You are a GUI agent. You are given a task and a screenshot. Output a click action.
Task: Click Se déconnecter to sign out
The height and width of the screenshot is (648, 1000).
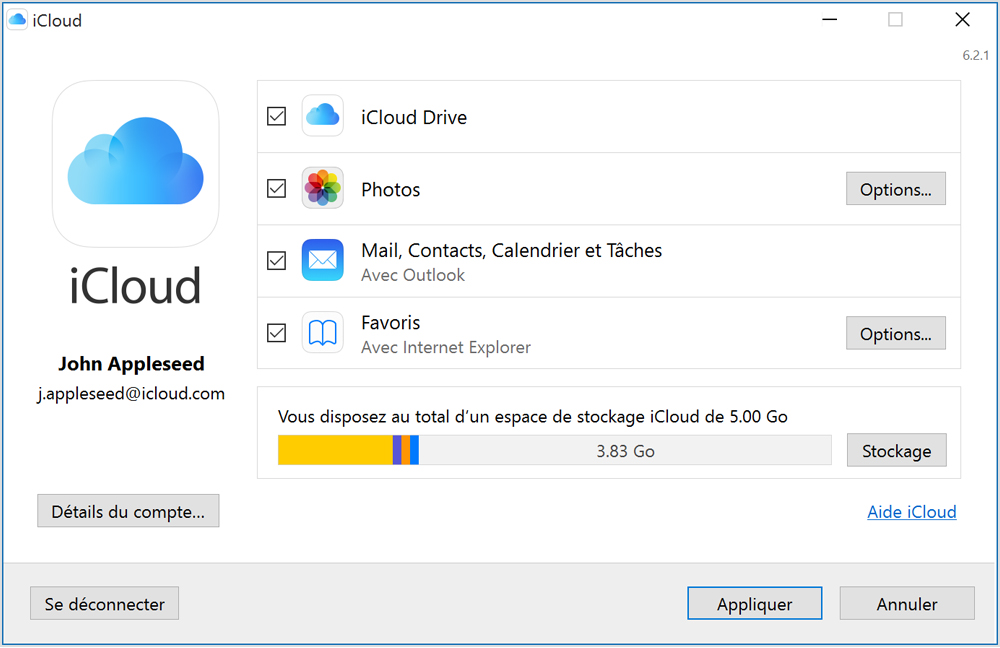[x=104, y=603]
